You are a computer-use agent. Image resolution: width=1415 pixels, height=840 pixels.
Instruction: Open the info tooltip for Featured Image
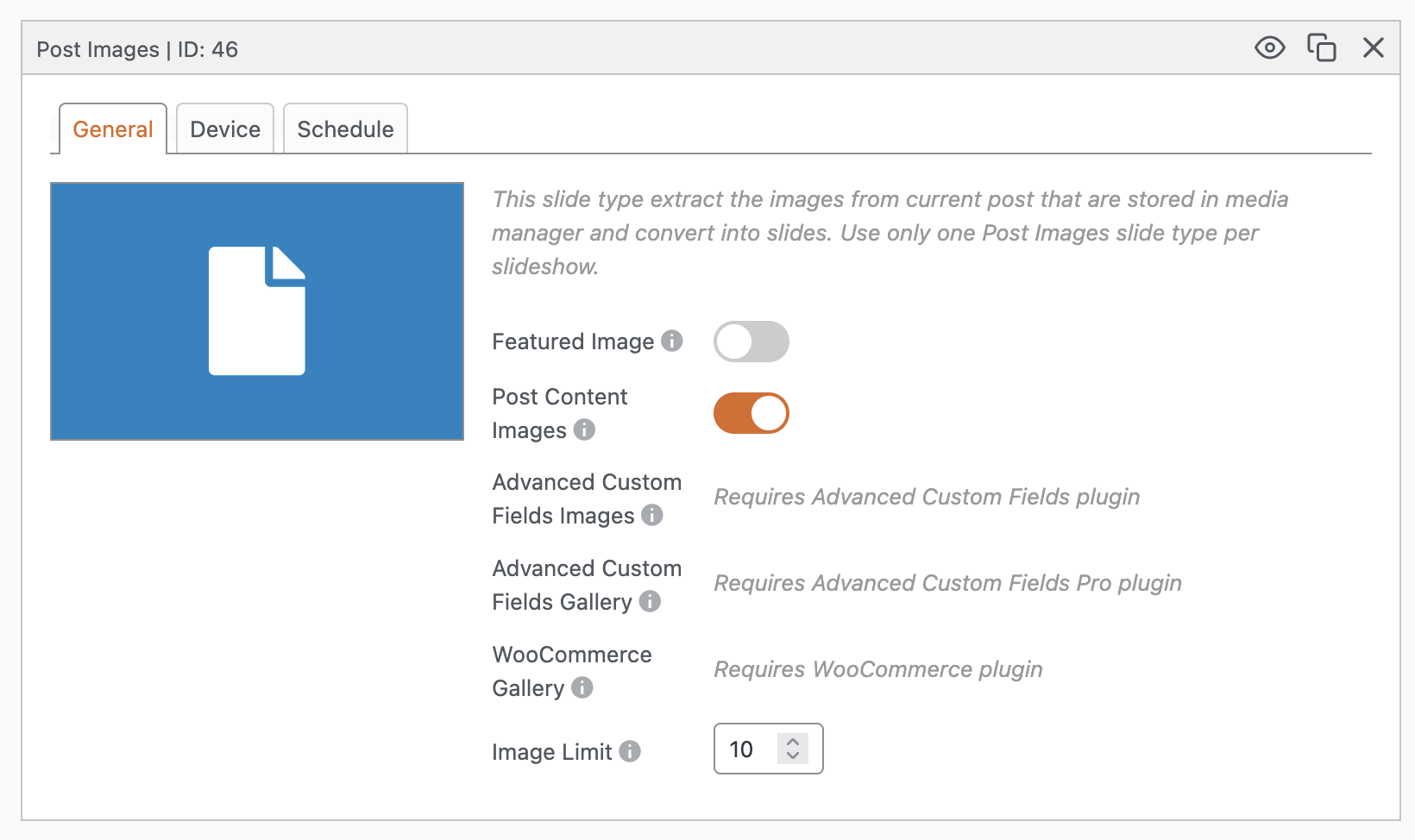pos(672,342)
